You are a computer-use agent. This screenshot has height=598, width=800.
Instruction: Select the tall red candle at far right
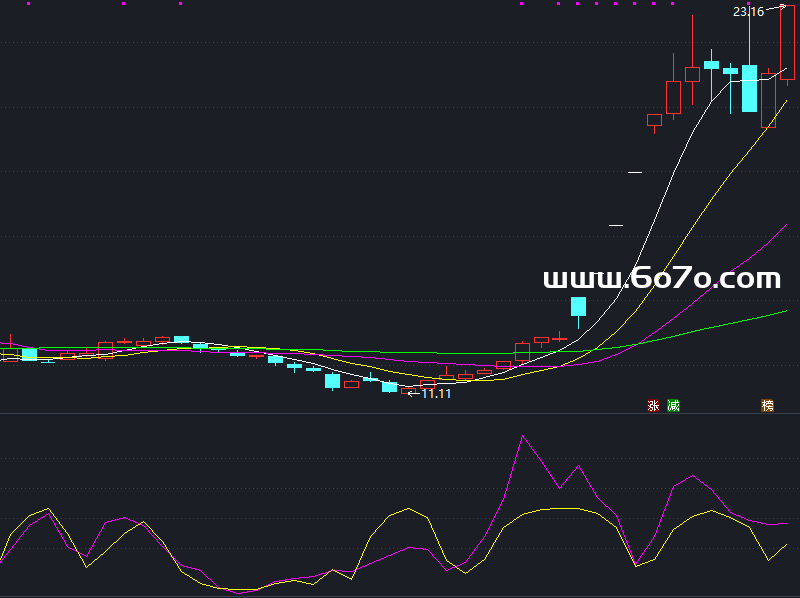[787, 42]
